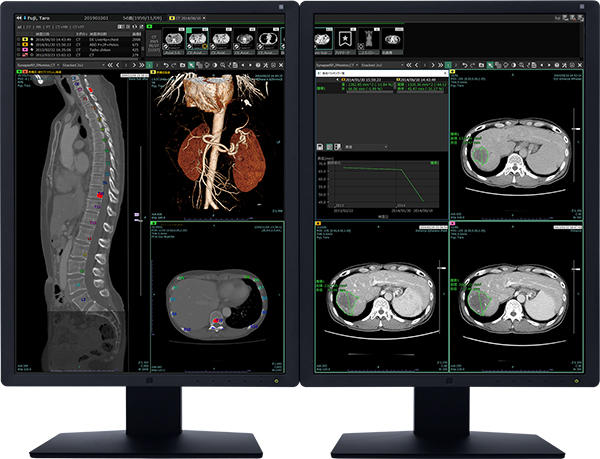Click undo icon in right monitor toolbar

coord(465,65)
